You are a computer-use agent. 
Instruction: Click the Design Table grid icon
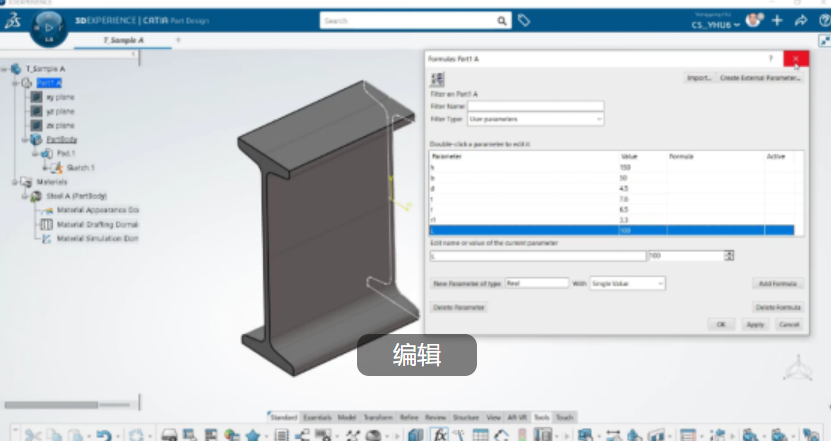[480, 436]
